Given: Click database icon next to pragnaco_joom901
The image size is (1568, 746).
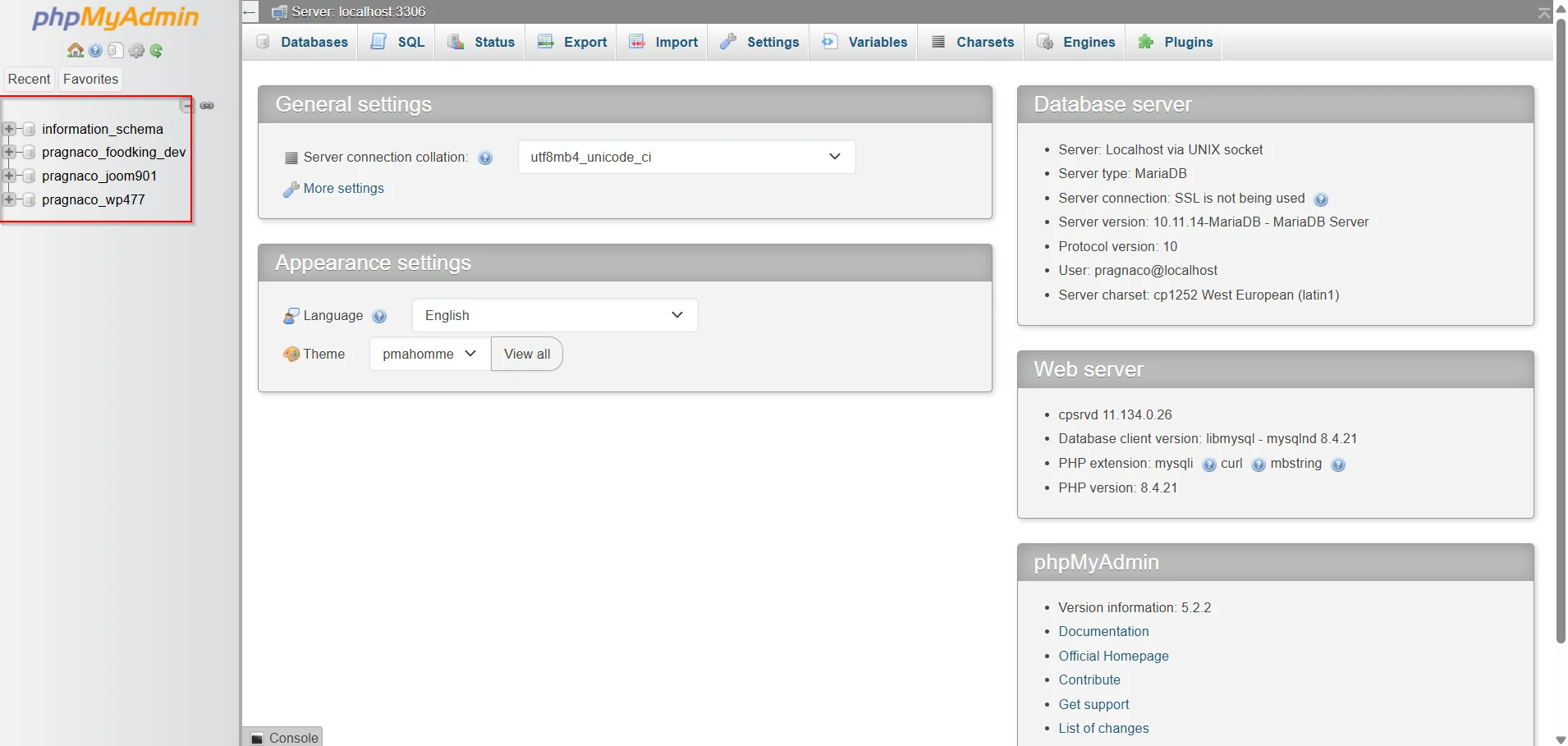Looking at the screenshot, I should 30,176.
